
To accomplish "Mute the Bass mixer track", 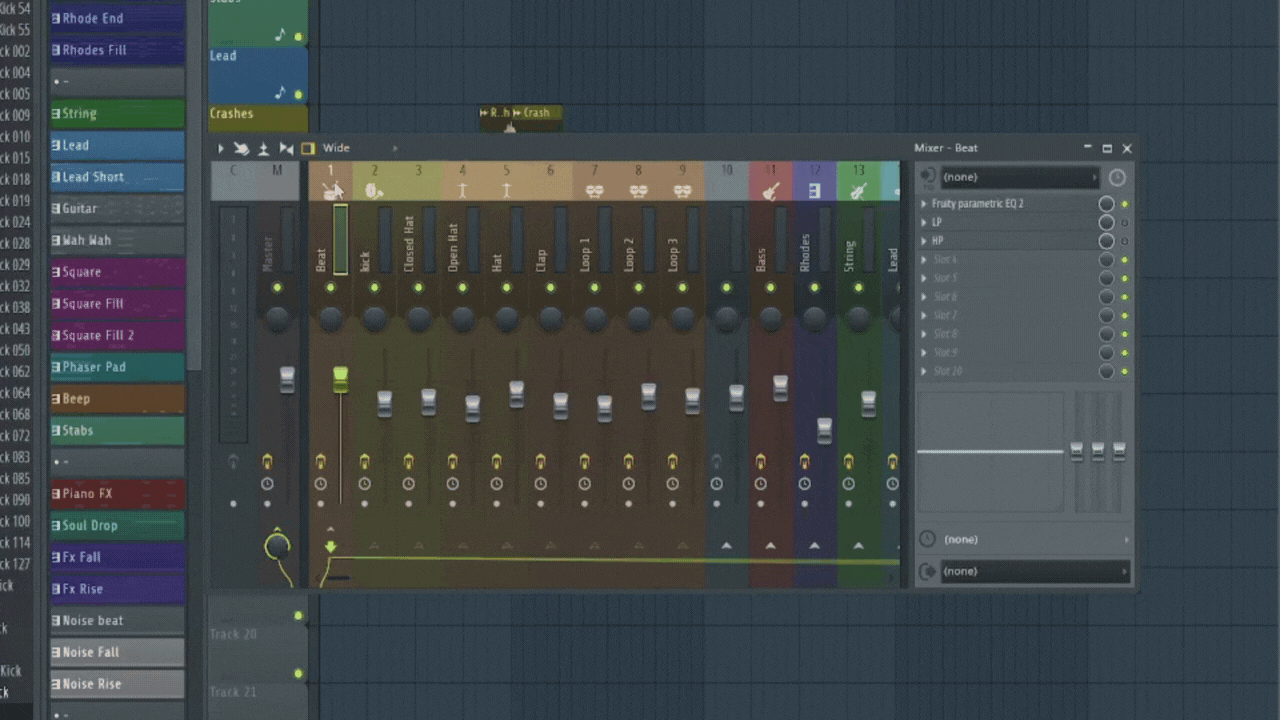I will (770, 288).
